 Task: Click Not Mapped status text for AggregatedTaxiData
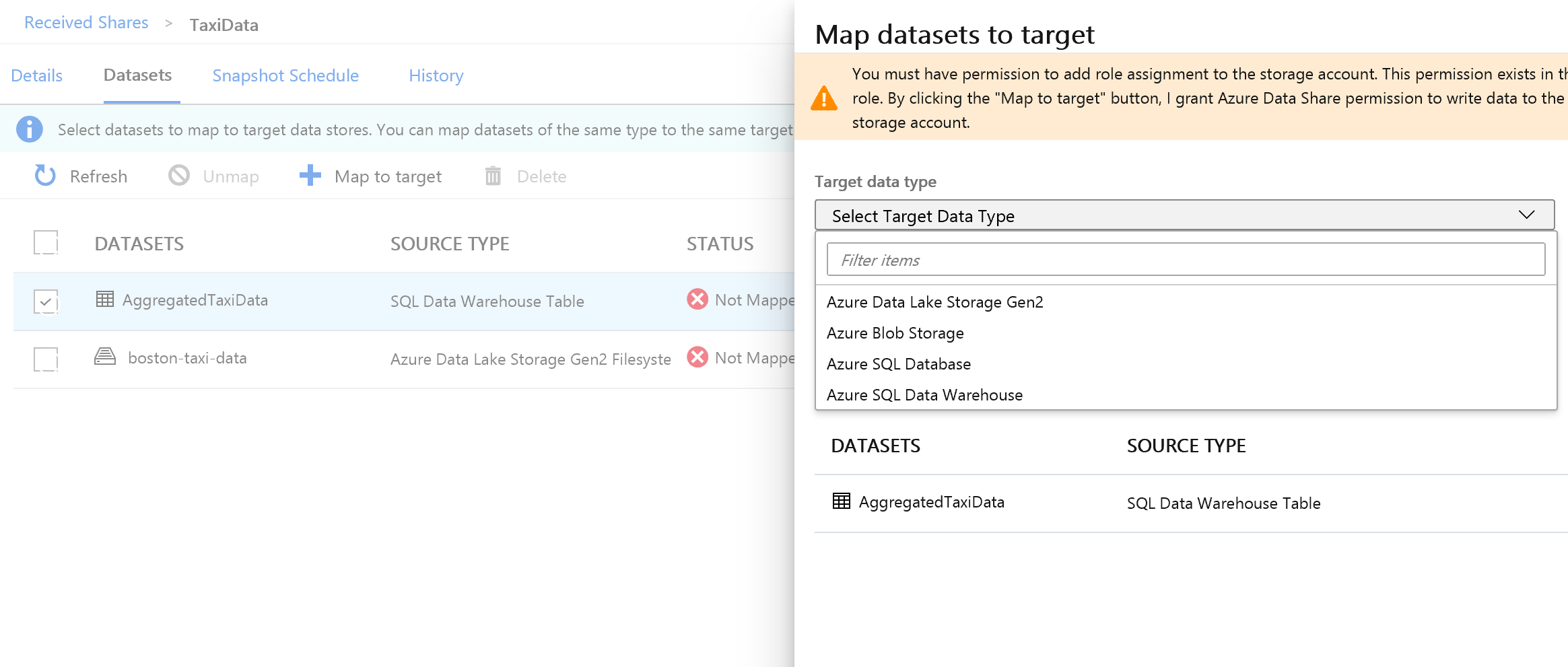755,300
